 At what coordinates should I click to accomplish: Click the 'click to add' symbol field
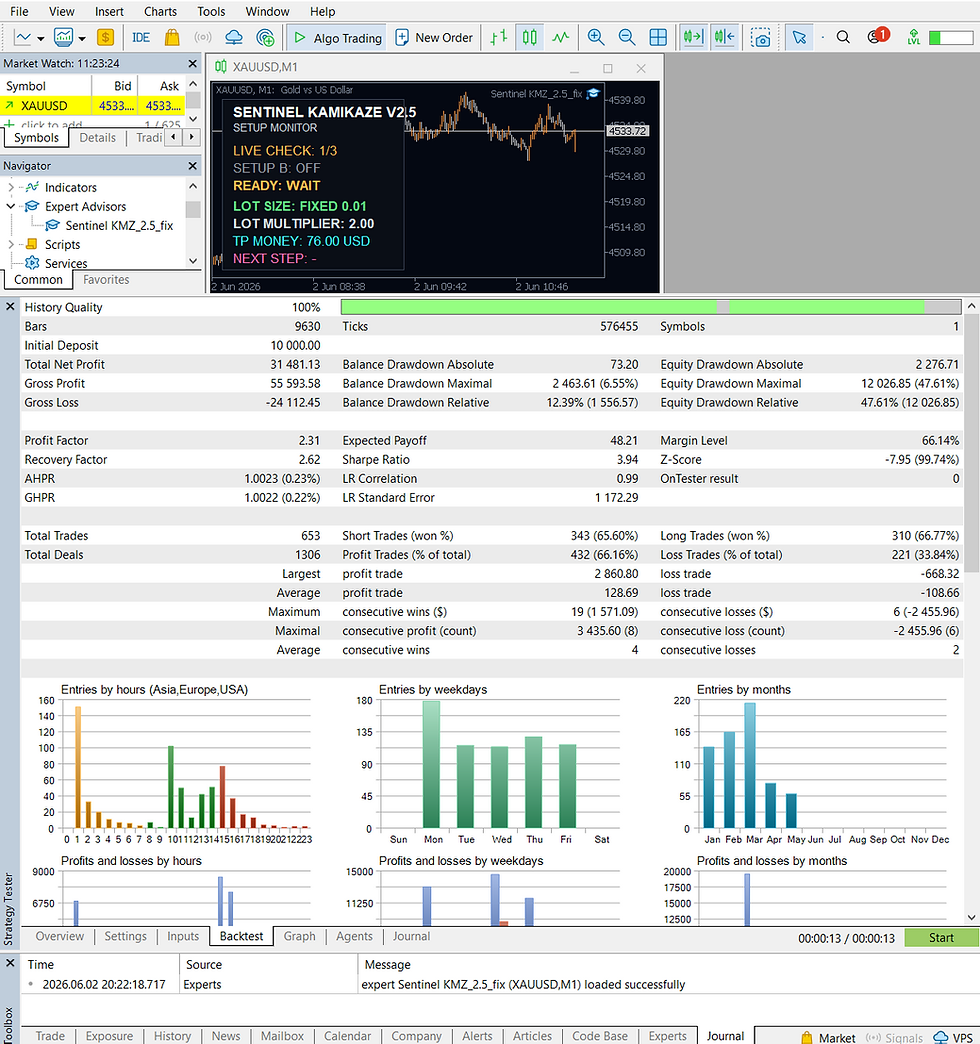click(51, 125)
